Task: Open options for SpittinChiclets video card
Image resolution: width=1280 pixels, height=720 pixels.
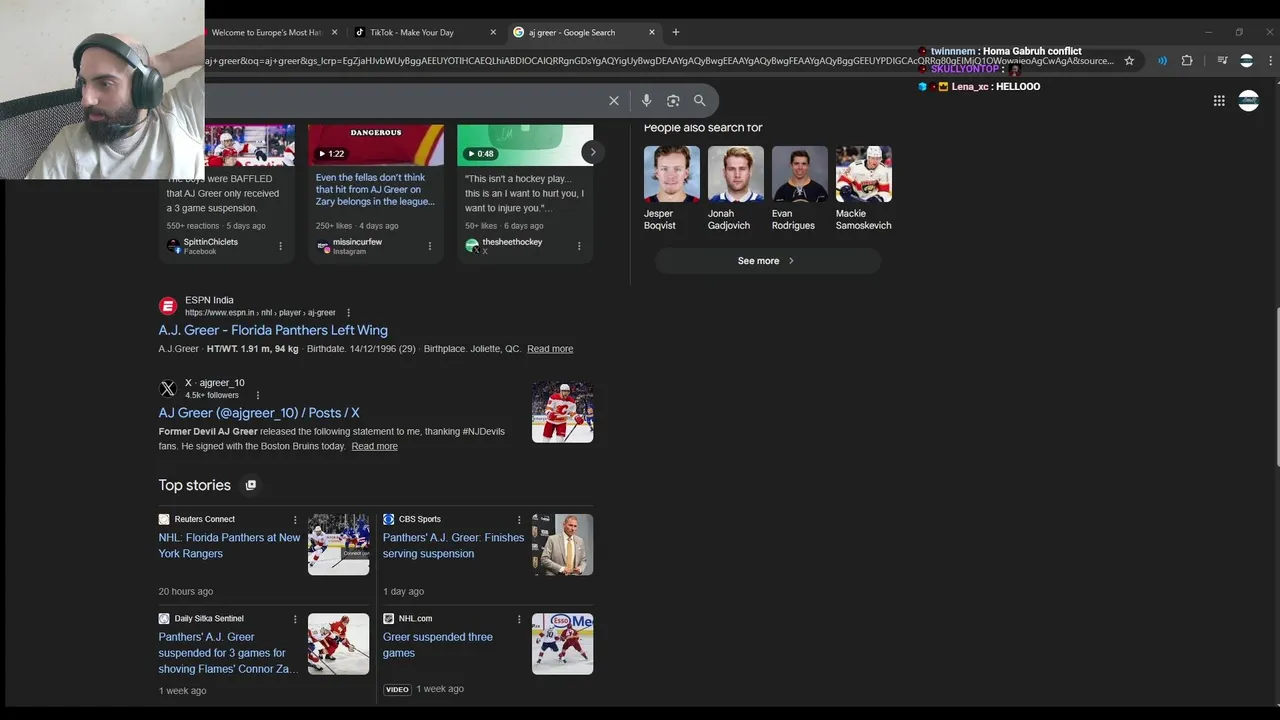Action: click(280, 246)
